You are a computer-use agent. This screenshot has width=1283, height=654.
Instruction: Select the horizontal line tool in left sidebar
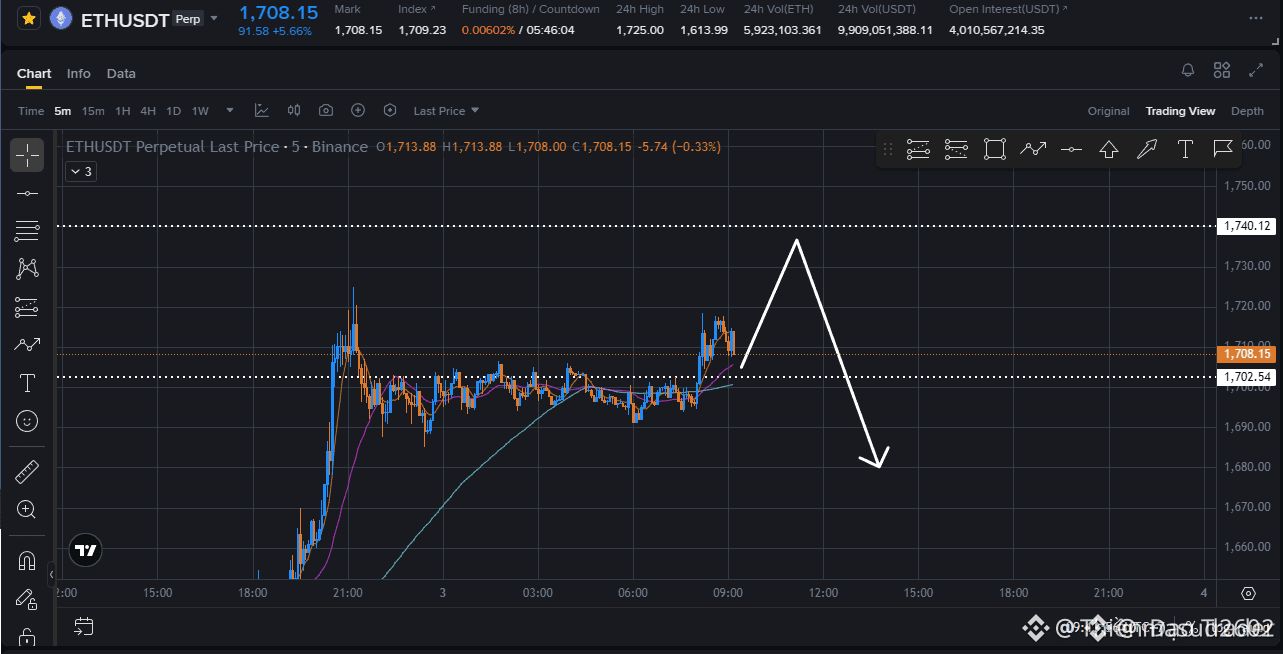[27, 193]
